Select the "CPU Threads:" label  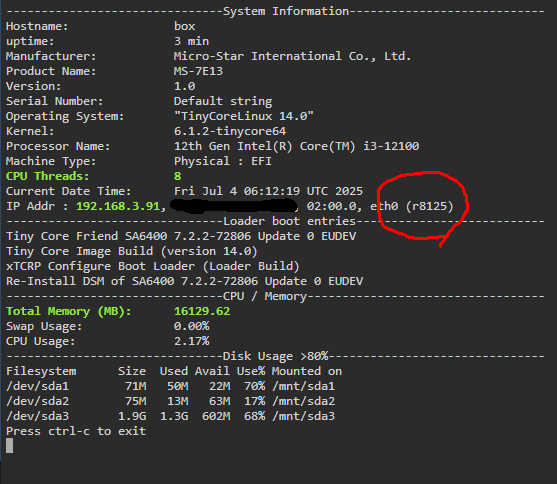[x=48, y=176]
